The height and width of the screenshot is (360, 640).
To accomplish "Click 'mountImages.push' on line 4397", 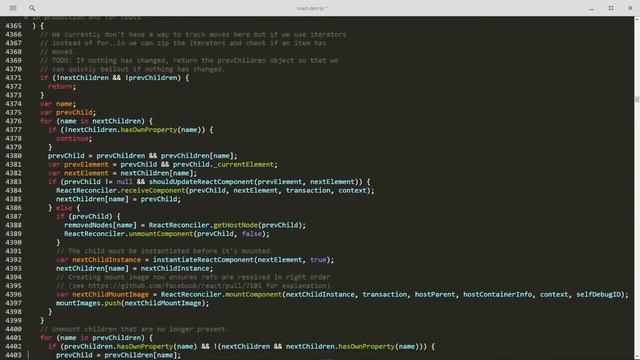I will (x=88, y=303).
